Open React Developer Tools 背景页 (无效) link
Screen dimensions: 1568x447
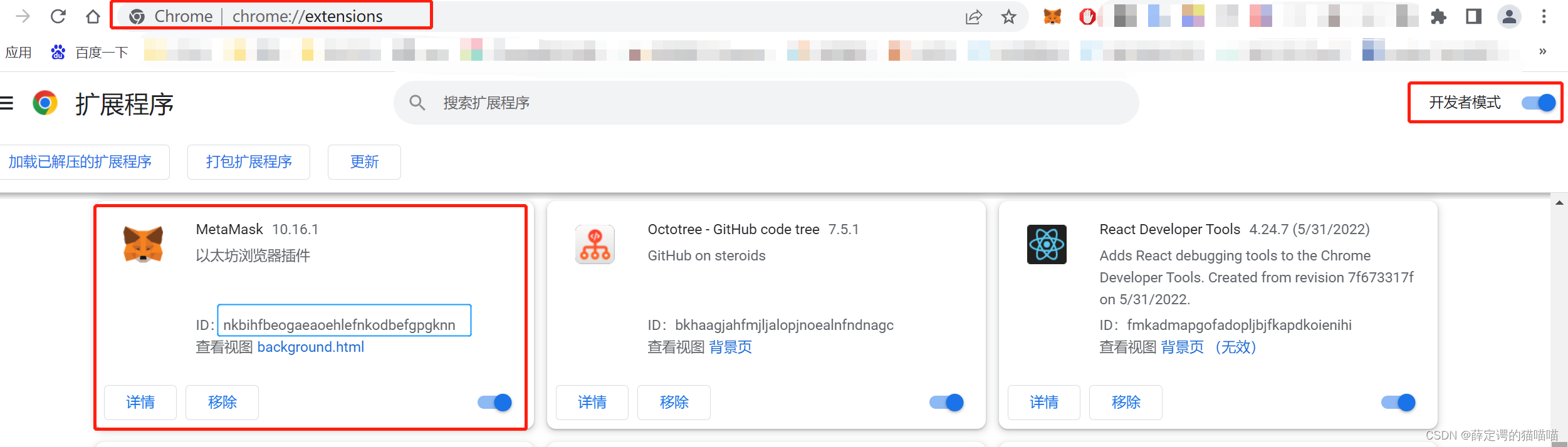tap(1209, 347)
